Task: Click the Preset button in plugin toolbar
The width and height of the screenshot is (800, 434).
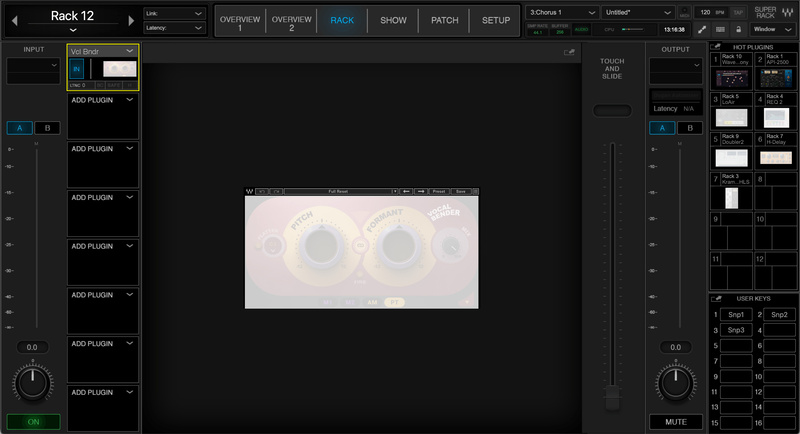Action: click(x=439, y=191)
